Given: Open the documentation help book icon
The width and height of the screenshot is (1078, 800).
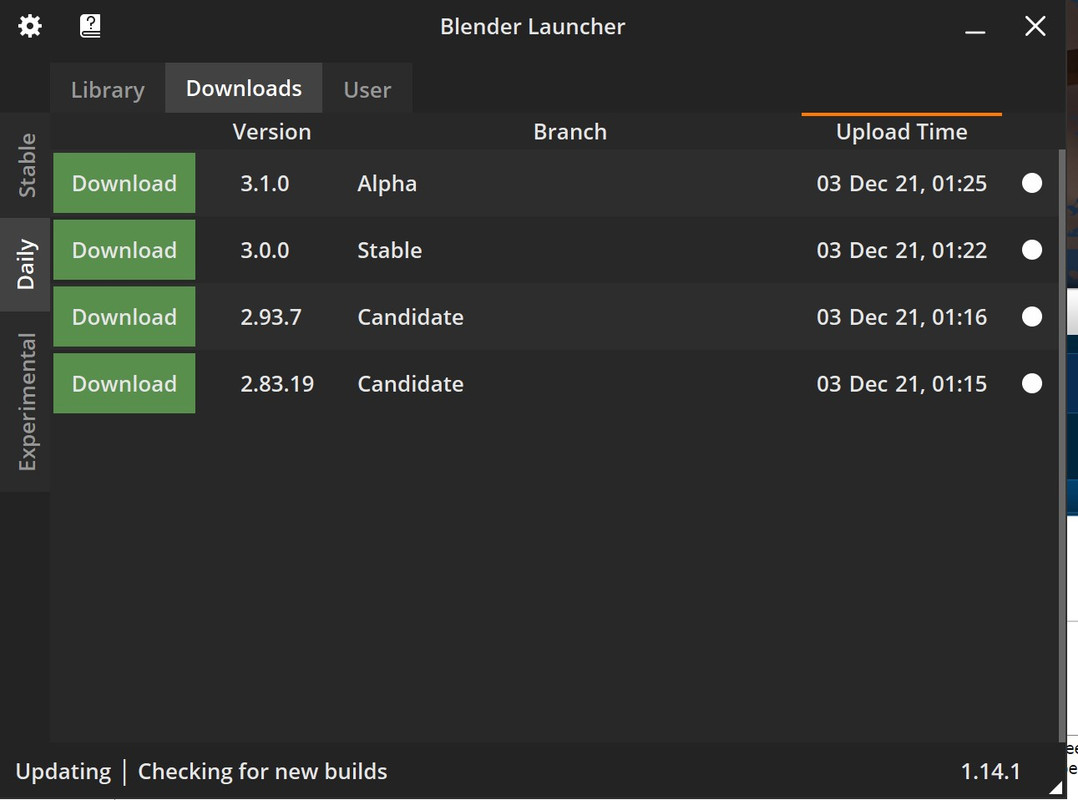Looking at the screenshot, I should pos(90,26).
